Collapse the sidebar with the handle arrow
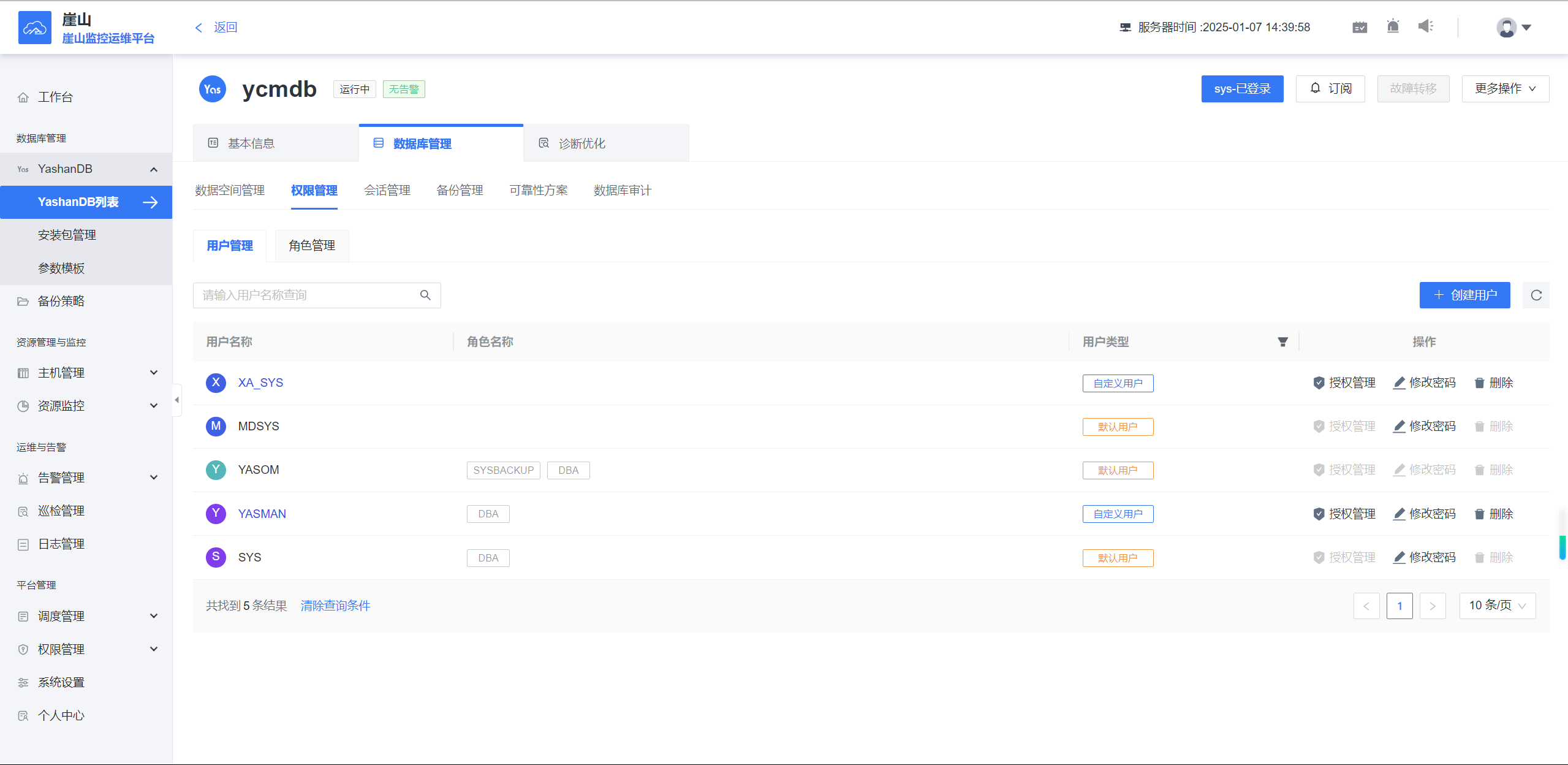This screenshot has width=1568, height=765. click(177, 400)
